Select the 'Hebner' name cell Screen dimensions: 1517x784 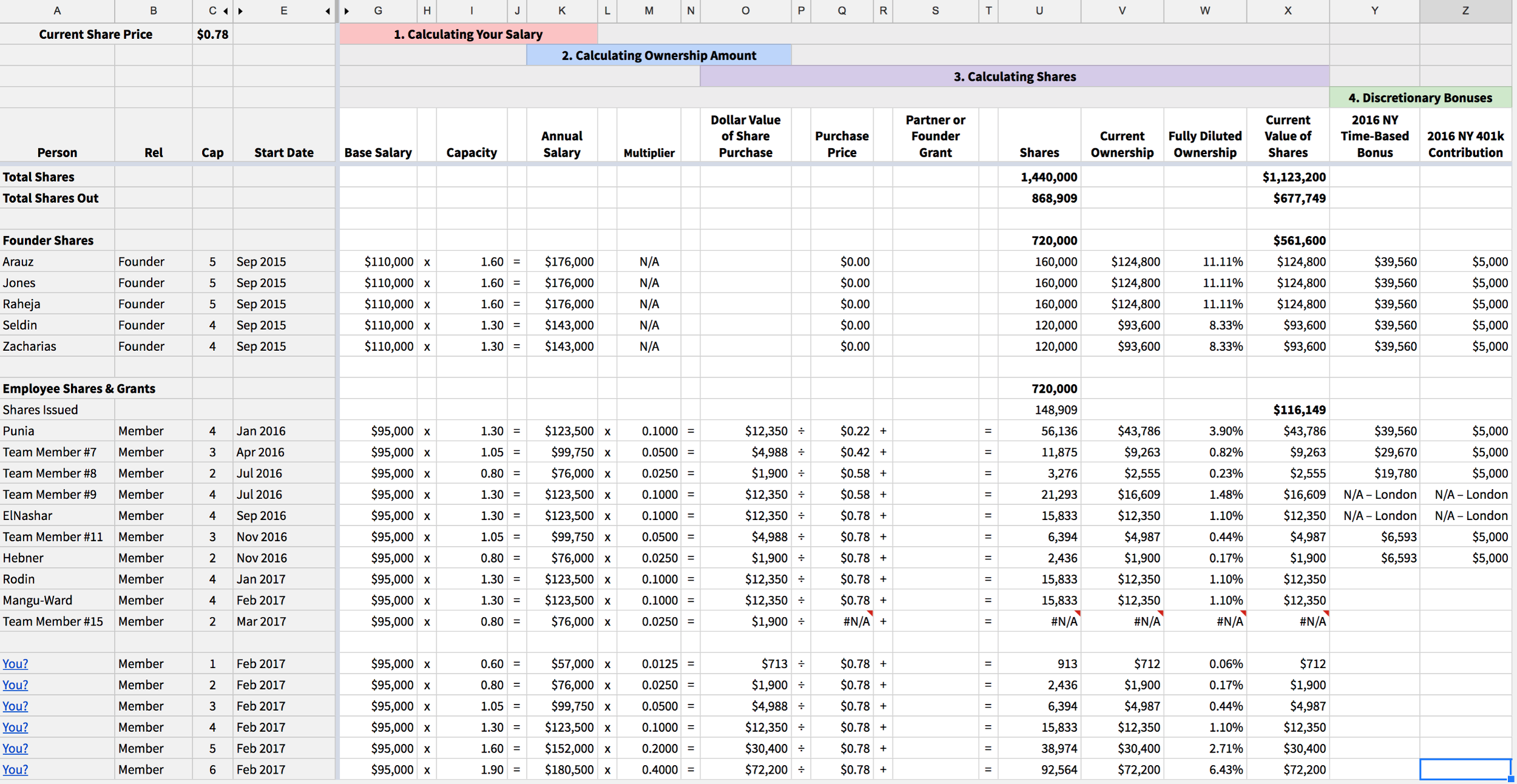(x=57, y=558)
